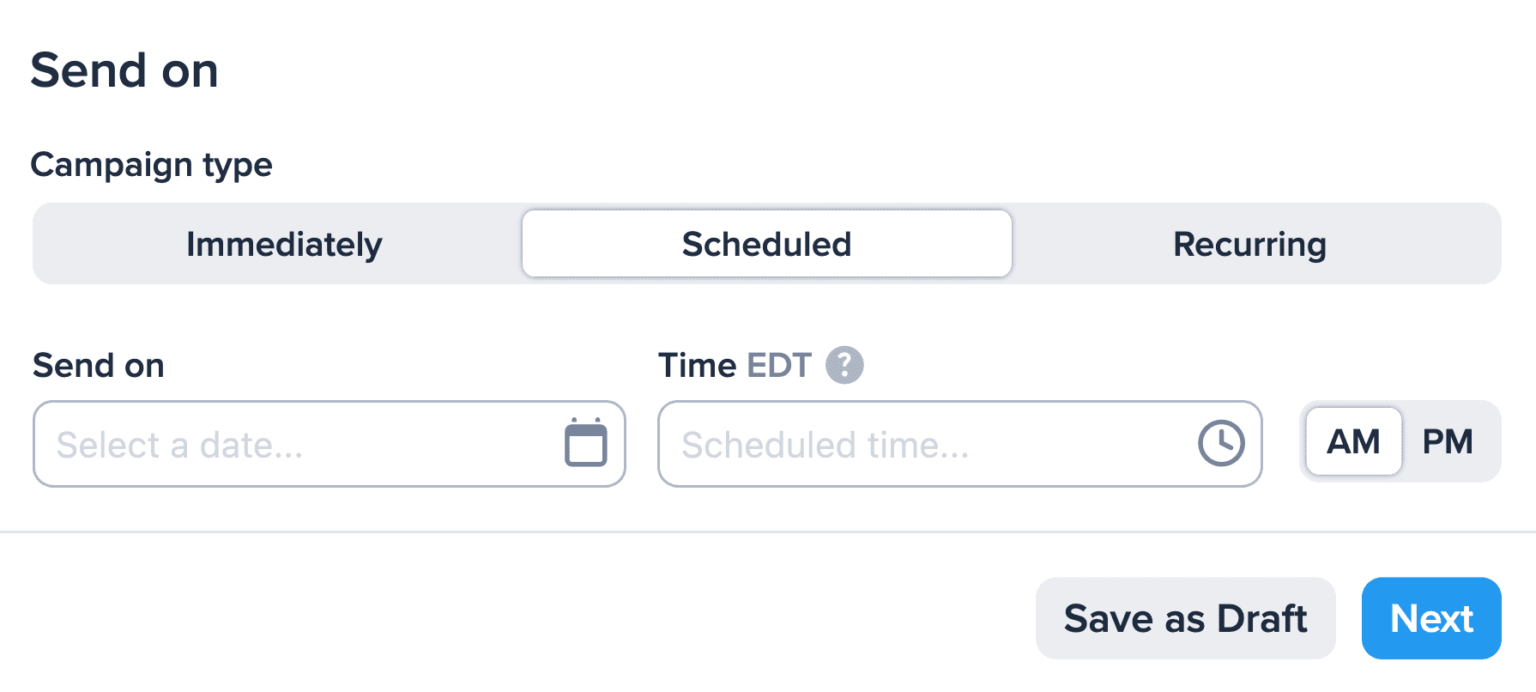Toggle AM in the time period selector
The width and height of the screenshot is (1536, 692).
(1352, 441)
